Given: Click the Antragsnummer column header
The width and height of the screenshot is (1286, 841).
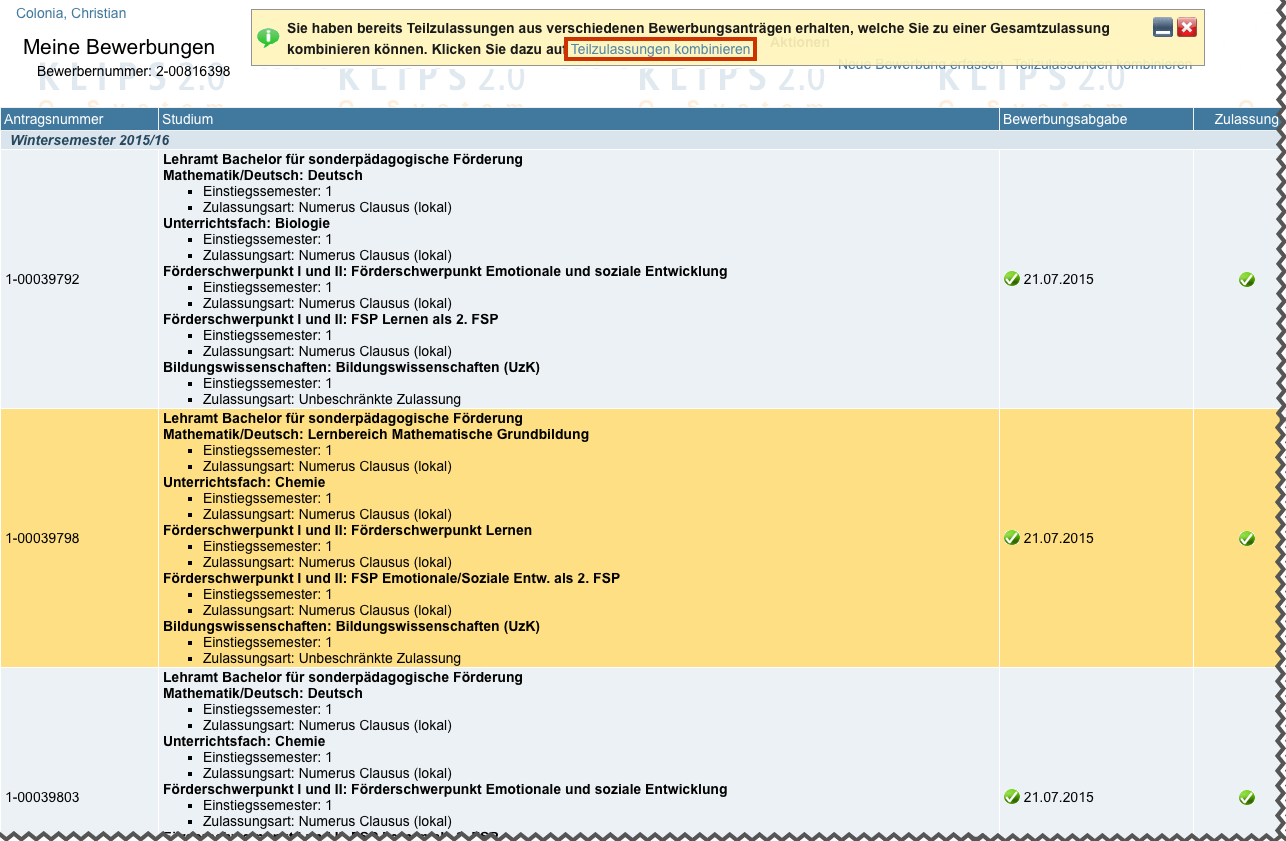Looking at the screenshot, I should point(79,119).
